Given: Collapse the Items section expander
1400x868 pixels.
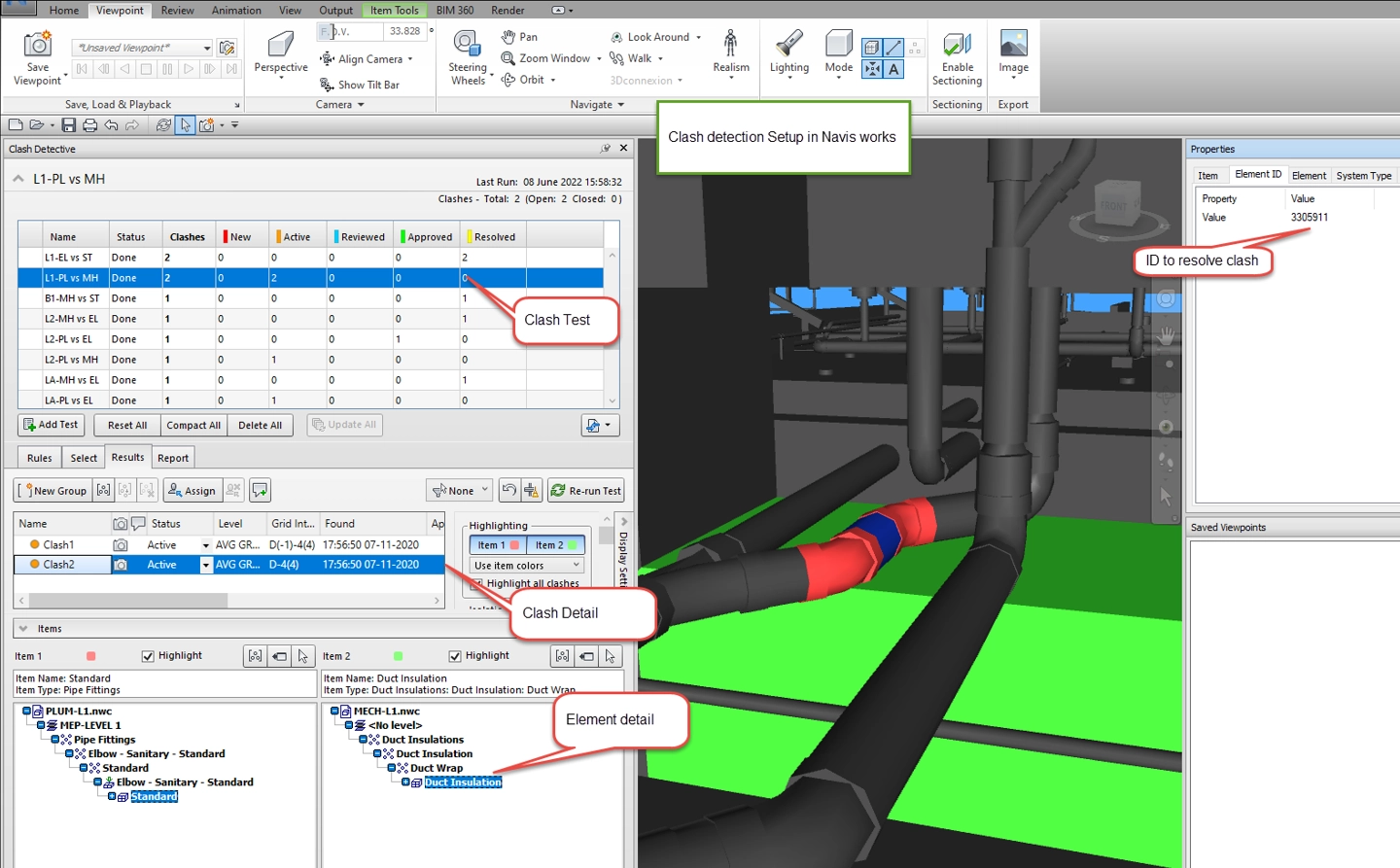Looking at the screenshot, I should tap(23, 629).
